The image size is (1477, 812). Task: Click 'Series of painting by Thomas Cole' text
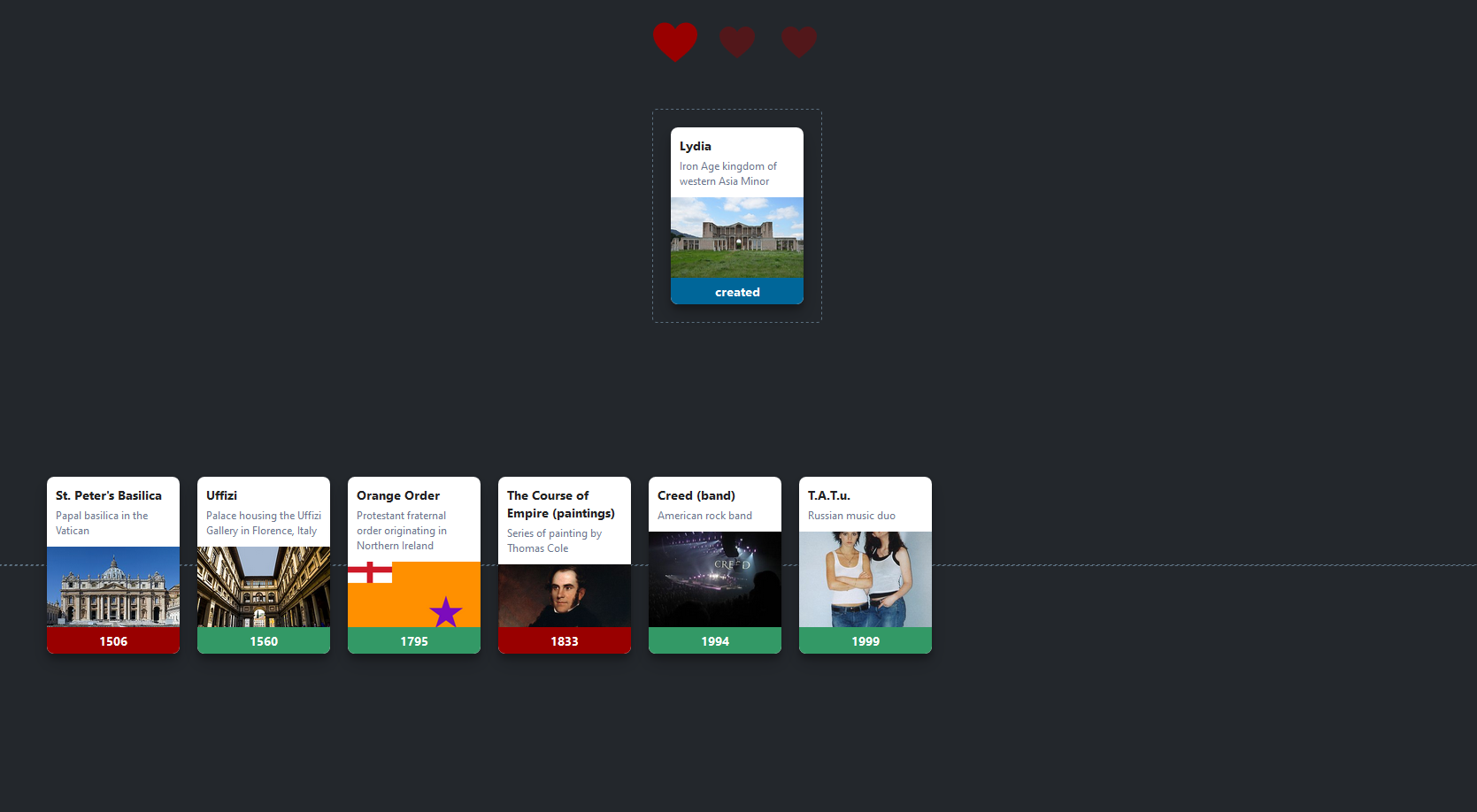point(554,540)
